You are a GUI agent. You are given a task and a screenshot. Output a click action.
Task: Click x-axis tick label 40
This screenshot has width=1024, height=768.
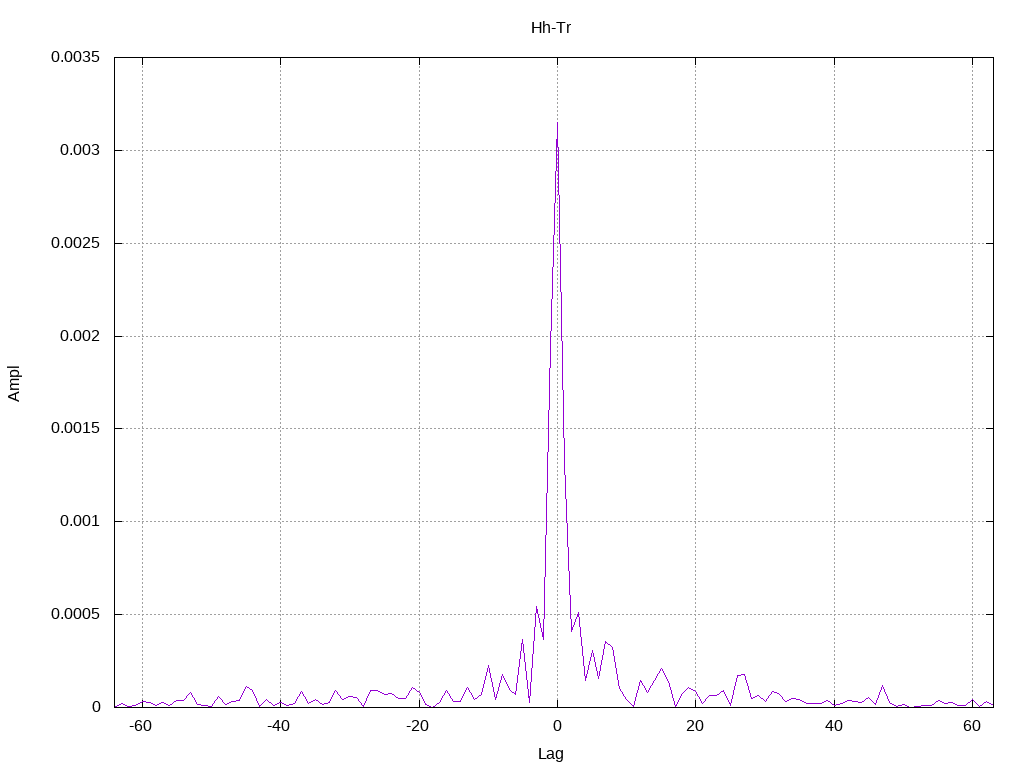(x=833, y=726)
